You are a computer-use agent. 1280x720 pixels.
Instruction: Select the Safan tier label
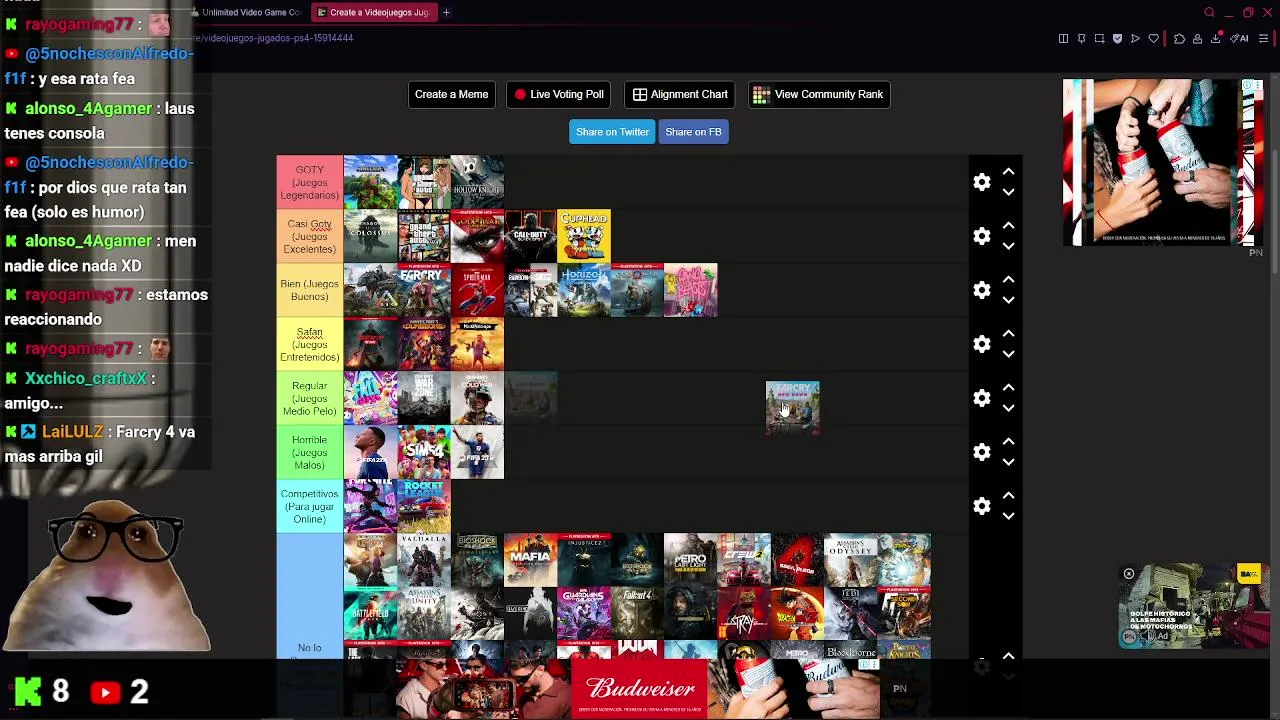click(310, 344)
